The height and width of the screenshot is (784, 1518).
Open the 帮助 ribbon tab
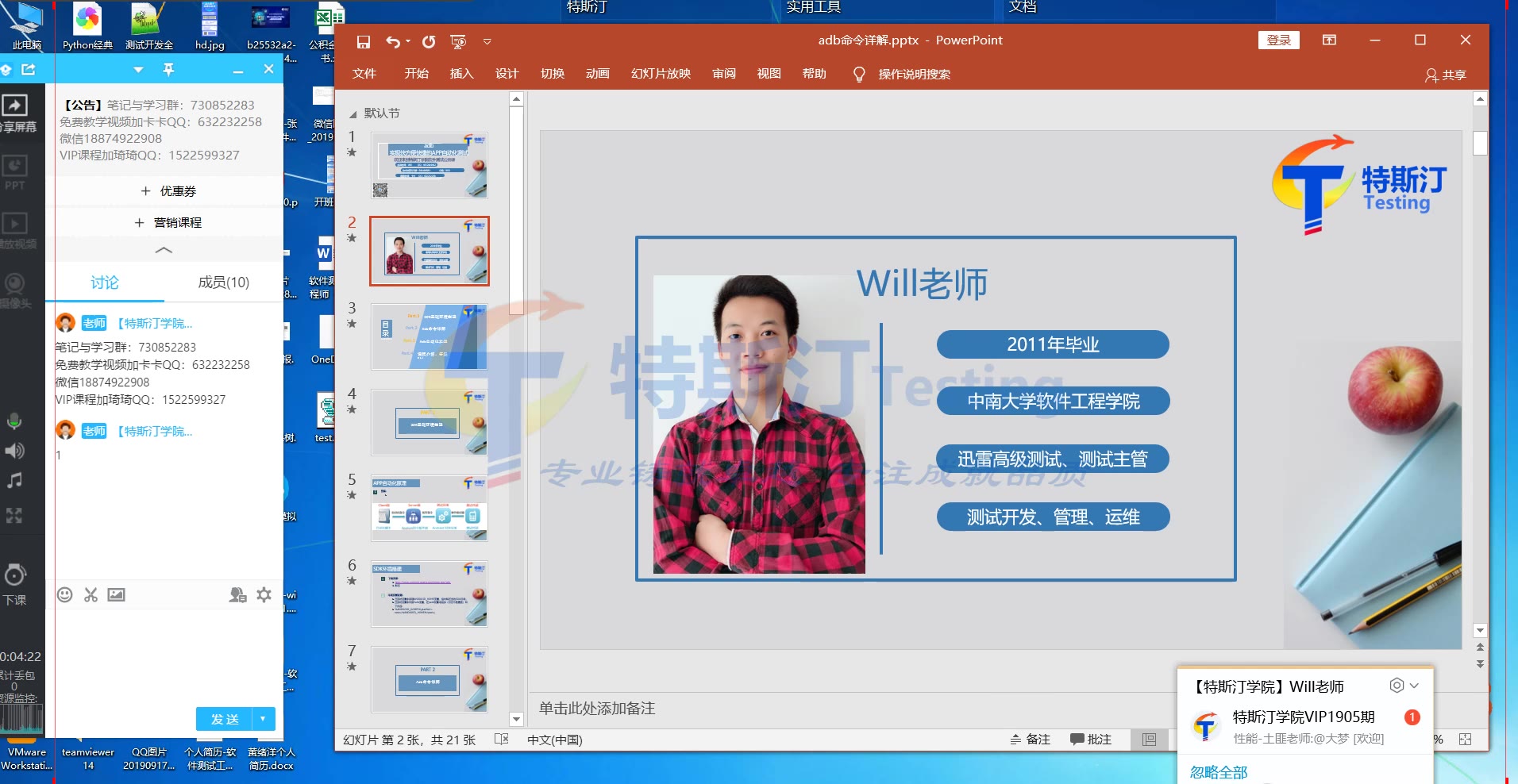click(x=814, y=74)
